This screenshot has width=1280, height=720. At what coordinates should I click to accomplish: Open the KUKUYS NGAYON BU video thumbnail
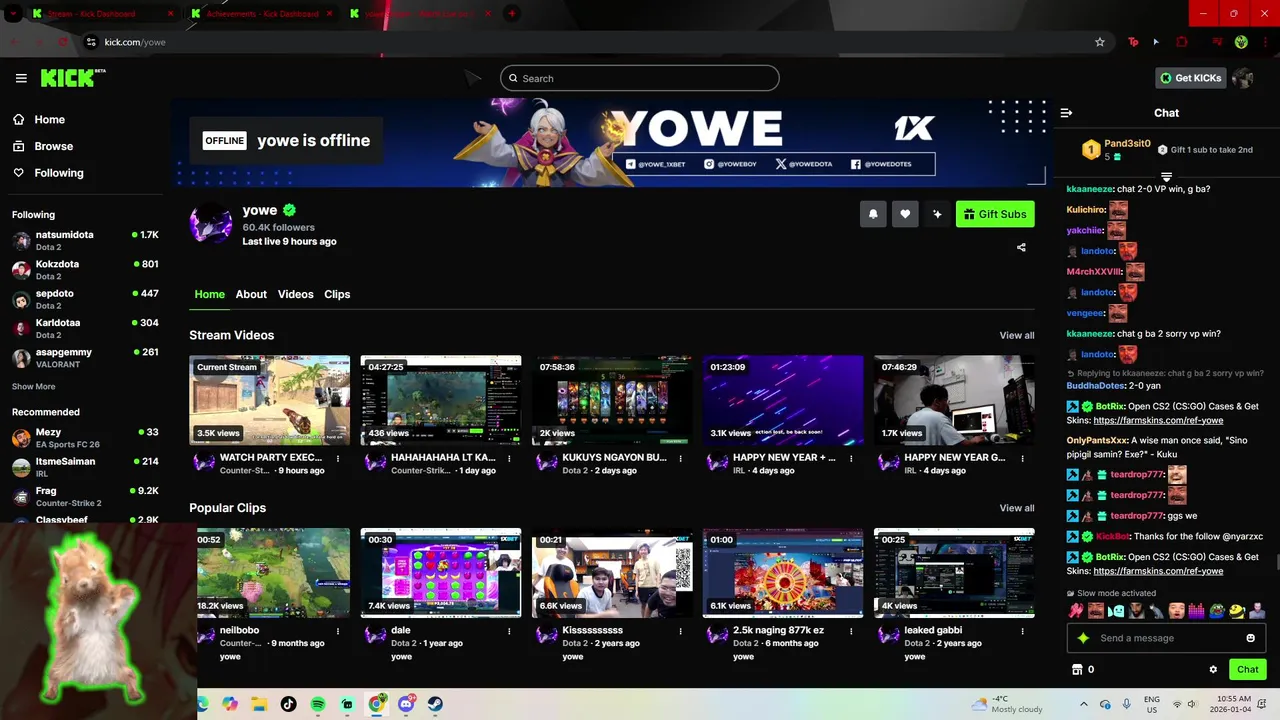tap(612, 400)
